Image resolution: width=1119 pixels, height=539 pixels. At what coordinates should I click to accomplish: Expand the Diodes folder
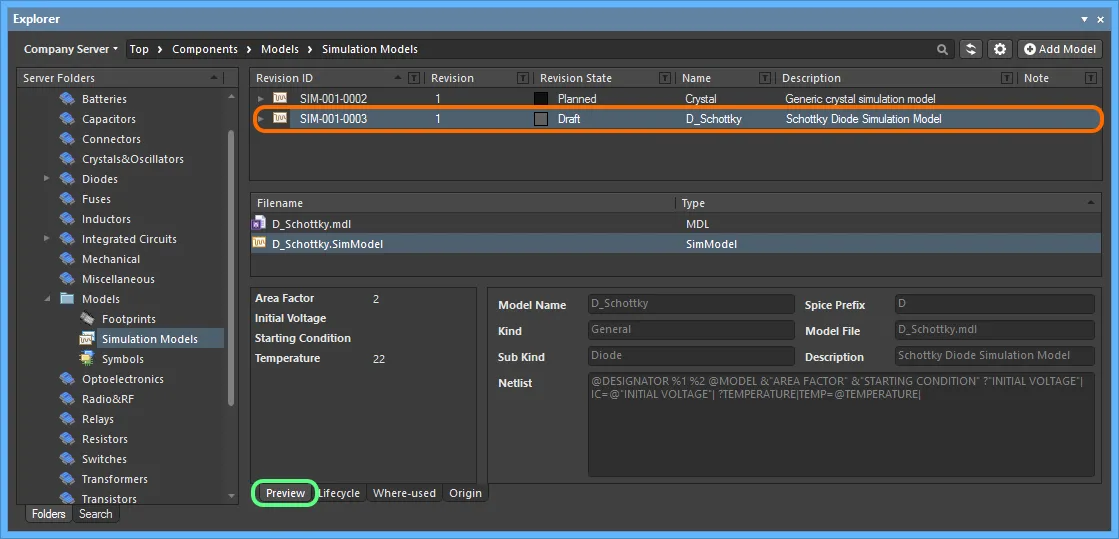47,179
